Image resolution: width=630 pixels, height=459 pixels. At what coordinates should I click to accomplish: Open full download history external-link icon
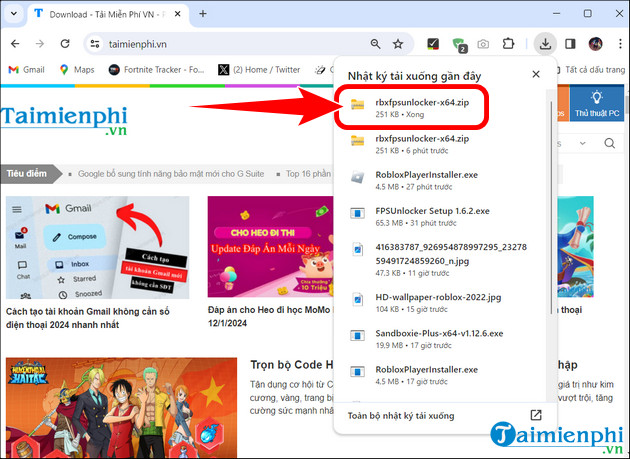(536, 416)
